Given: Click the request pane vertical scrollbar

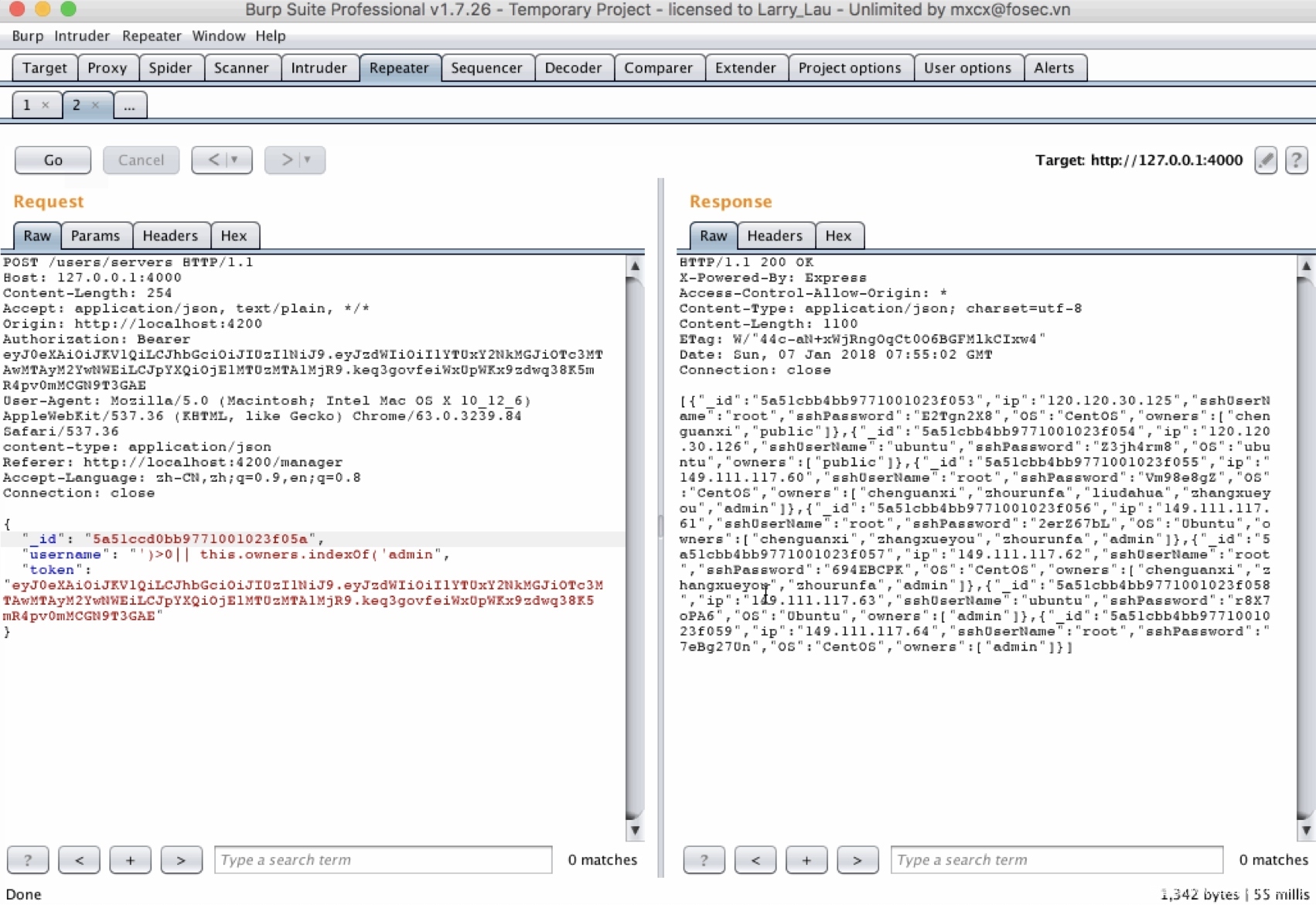Looking at the screenshot, I should click(x=635, y=548).
